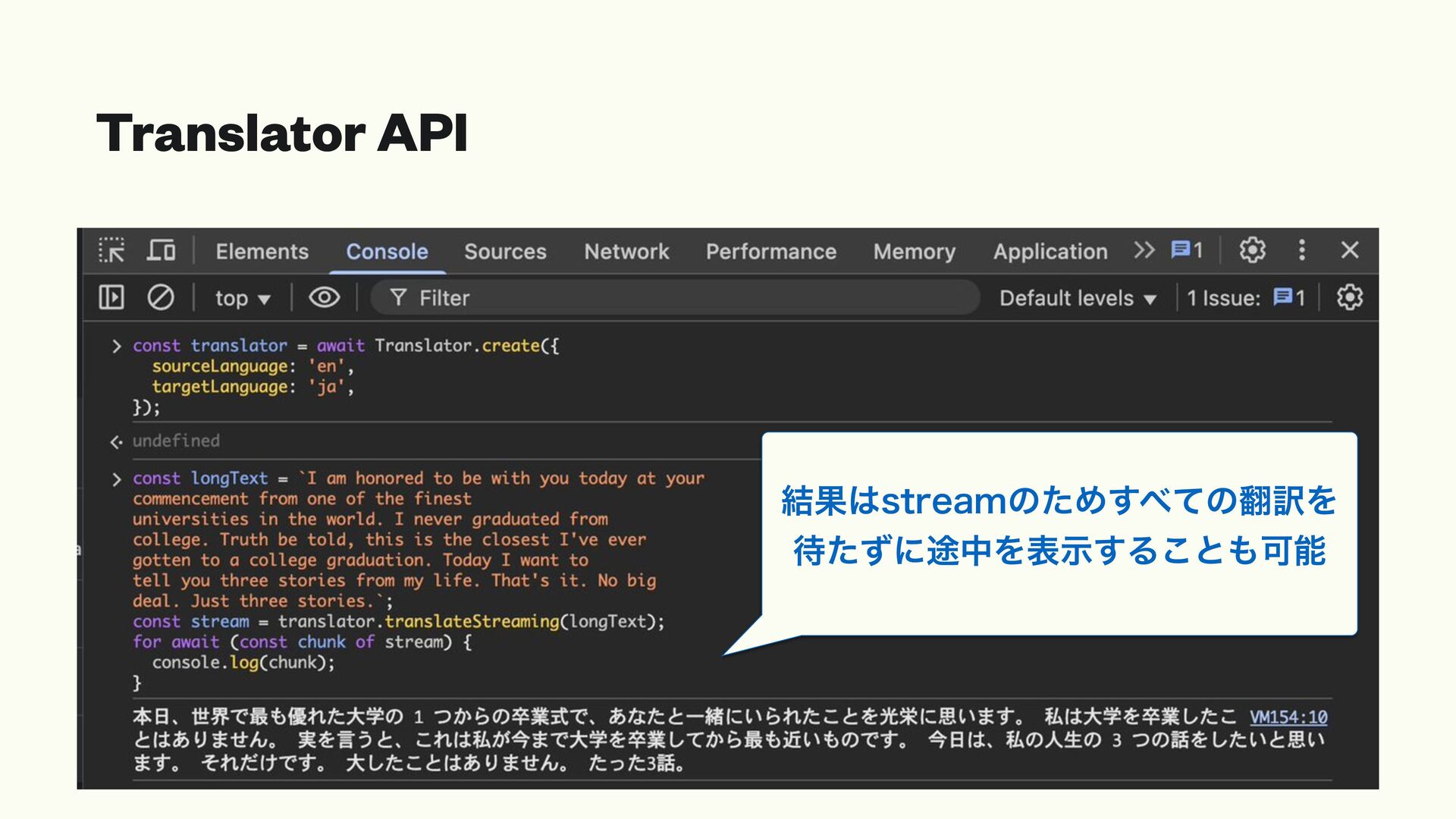Open the VM154:10 source link
The height and width of the screenshot is (819, 1456).
pyautogui.click(x=1288, y=717)
